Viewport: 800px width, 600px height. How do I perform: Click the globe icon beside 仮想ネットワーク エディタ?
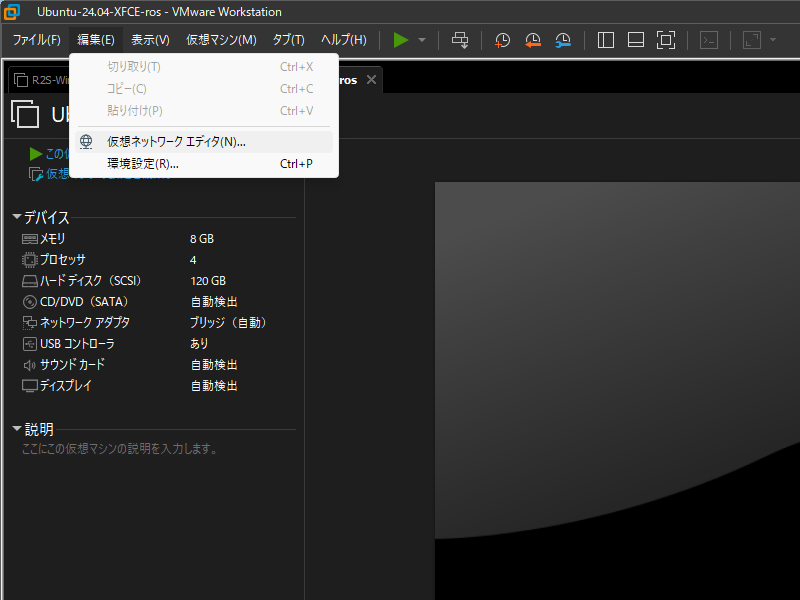pyautogui.click(x=86, y=142)
